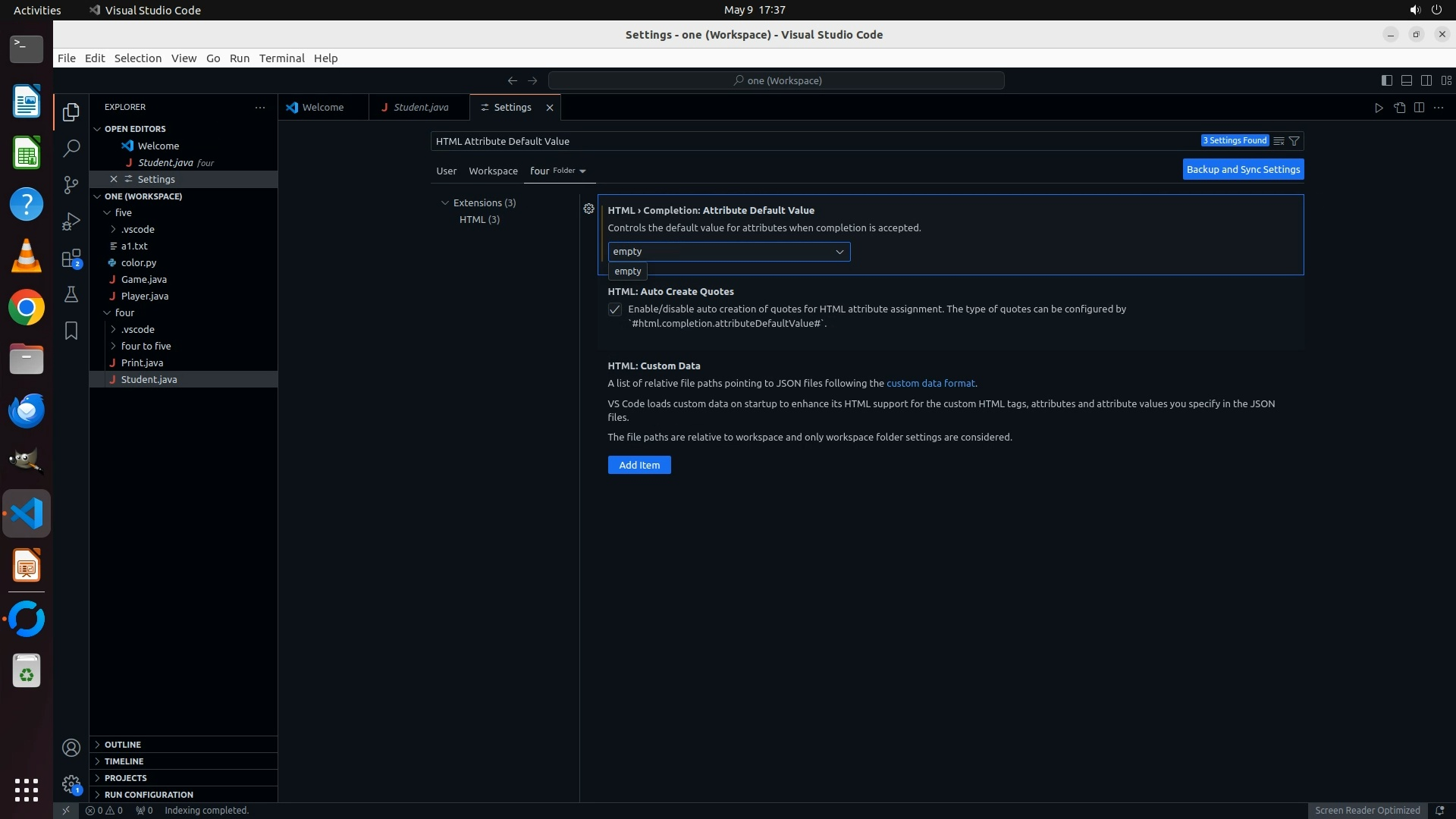The image size is (1456, 819).
Task: Expand the OUTLINE panel
Action: click(x=123, y=745)
